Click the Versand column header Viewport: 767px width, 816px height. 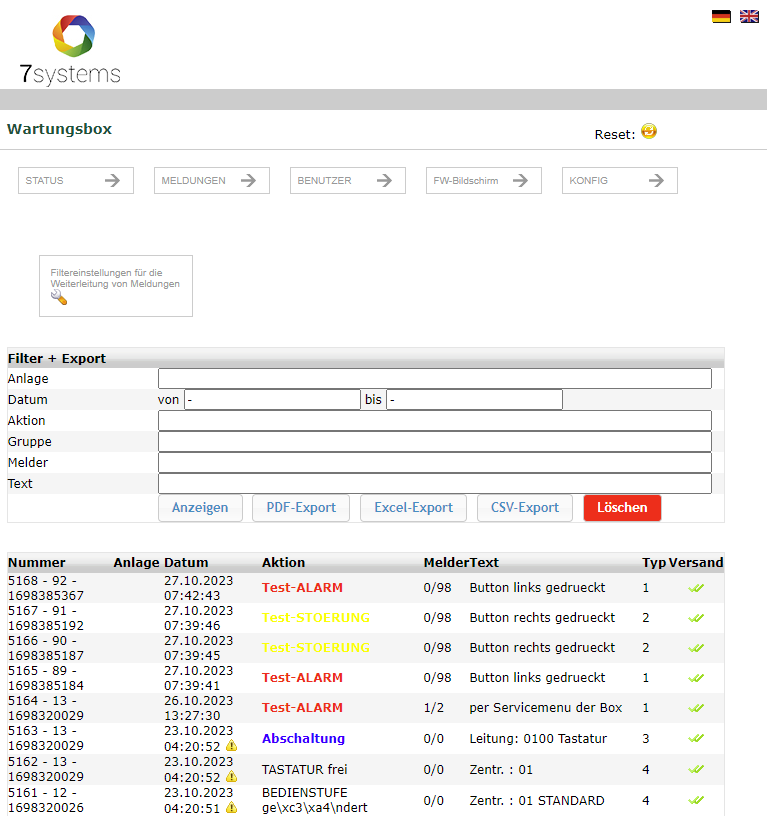(696, 563)
